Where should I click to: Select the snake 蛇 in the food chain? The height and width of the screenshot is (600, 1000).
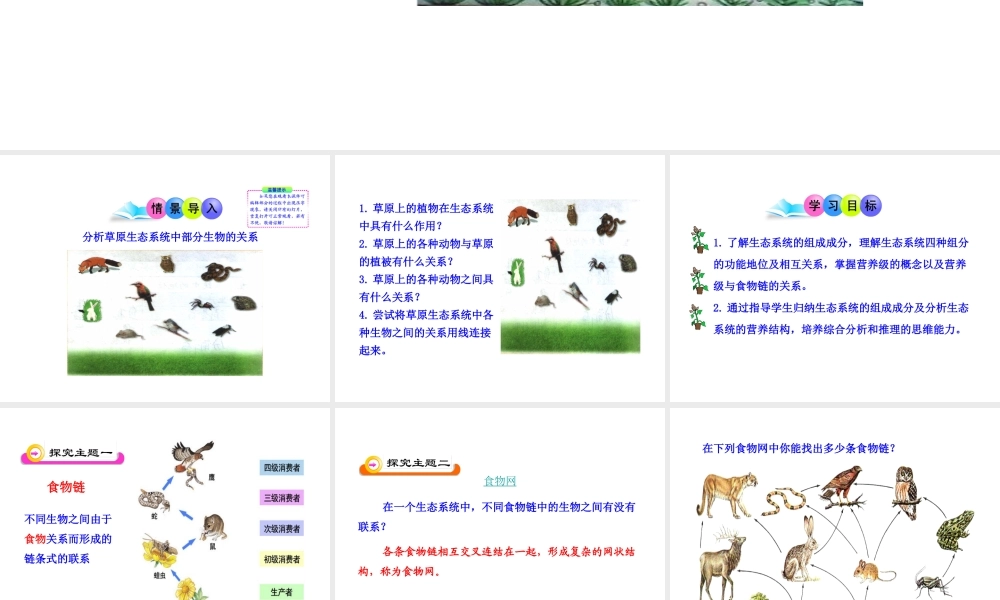pyautogui.click(x=154, y=501)
